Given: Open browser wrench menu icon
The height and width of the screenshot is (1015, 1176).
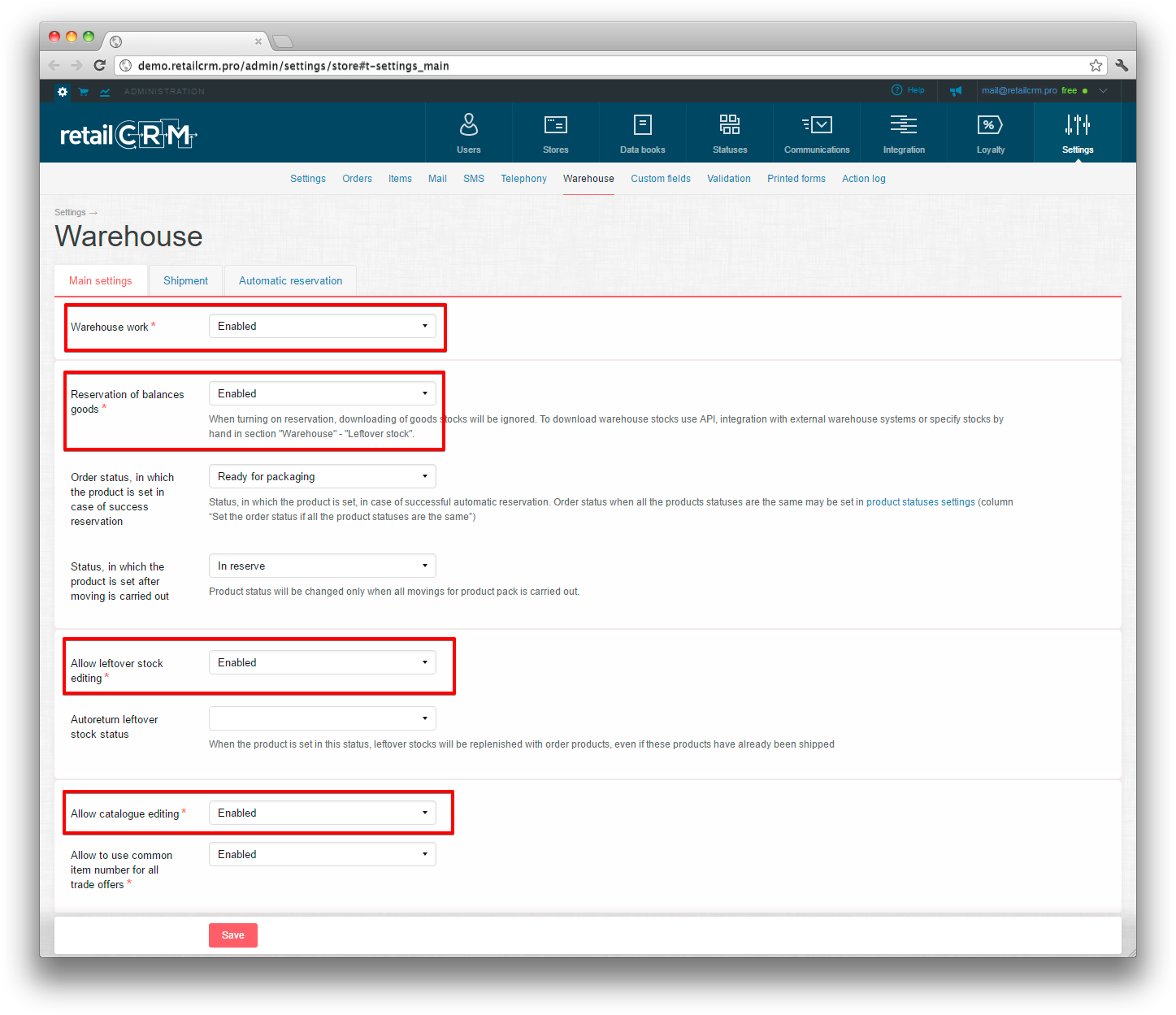Looking at the screenshot, I should coord(1122,66).
